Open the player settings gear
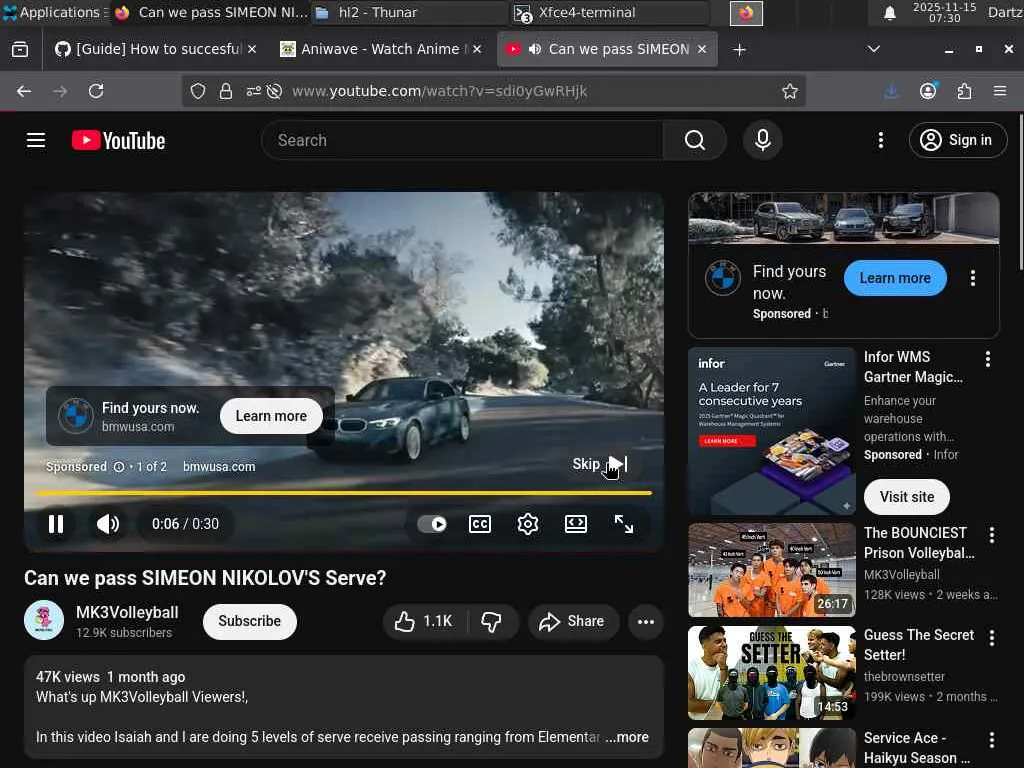The image size is (1024, 768). (528, 524)
